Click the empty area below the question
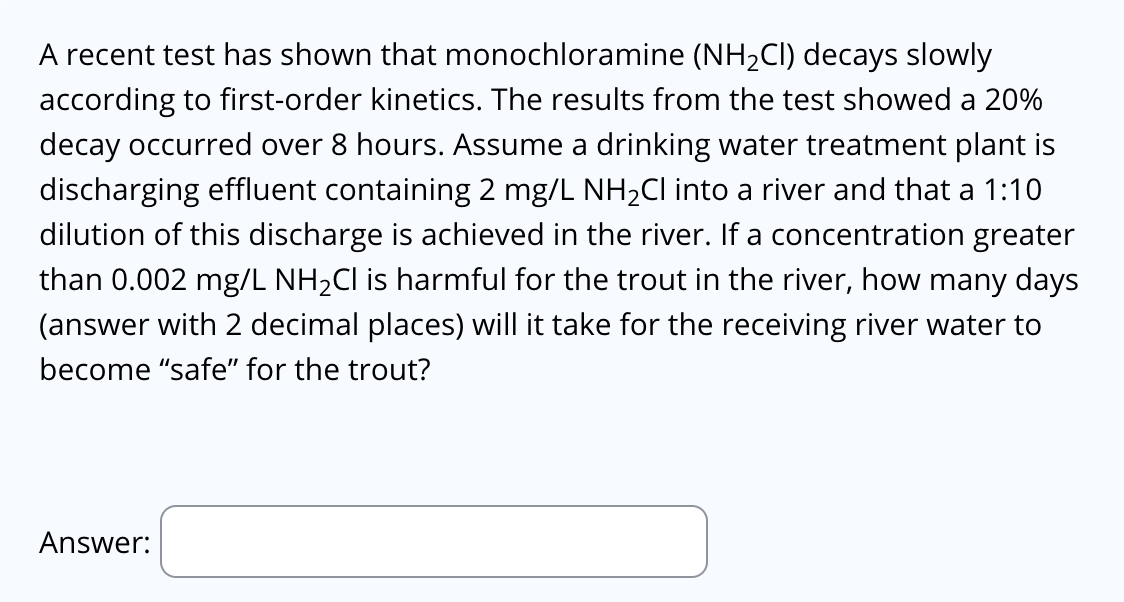 560,445
